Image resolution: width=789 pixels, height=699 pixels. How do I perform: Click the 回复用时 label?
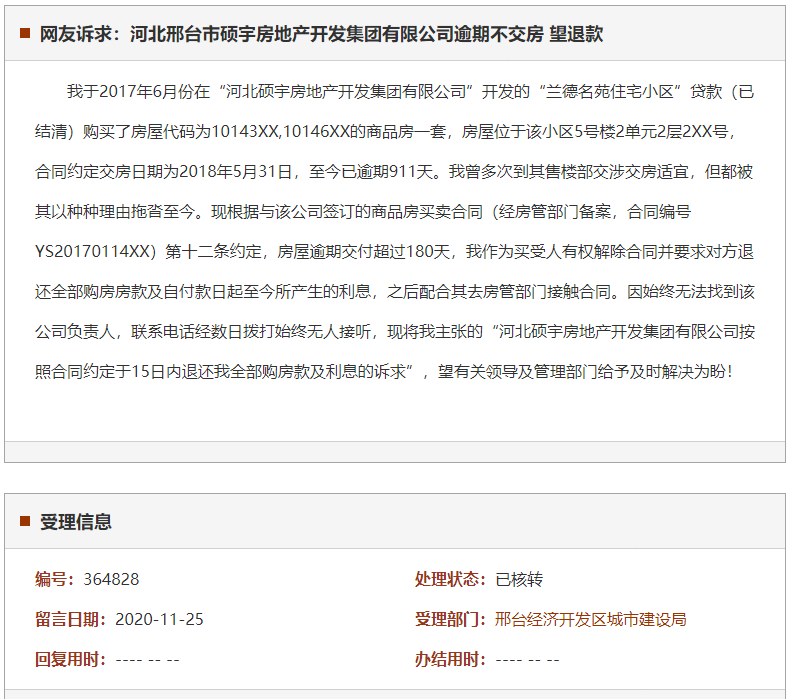70,659
